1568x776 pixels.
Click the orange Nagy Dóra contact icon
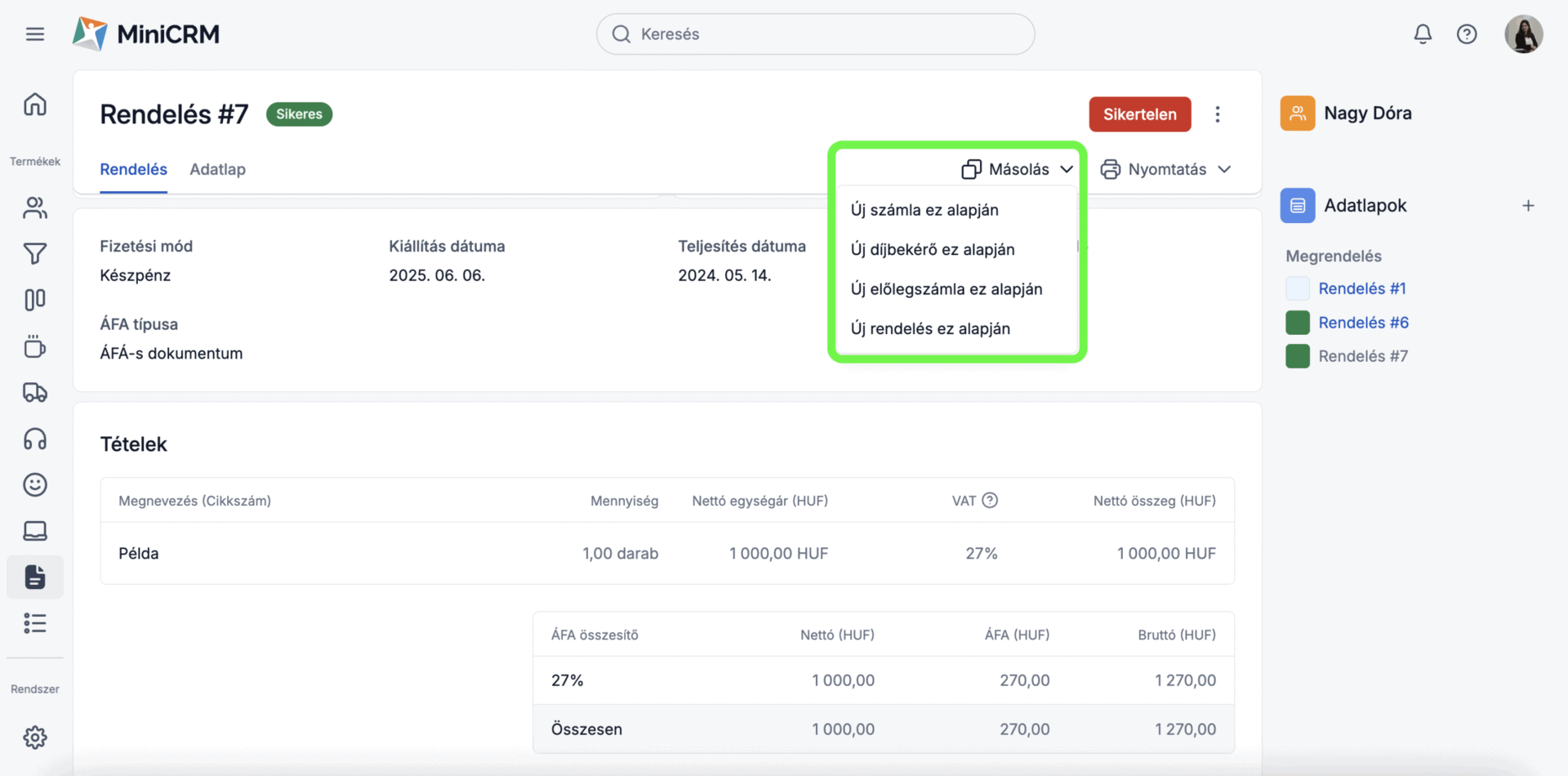coord(1298,114)
